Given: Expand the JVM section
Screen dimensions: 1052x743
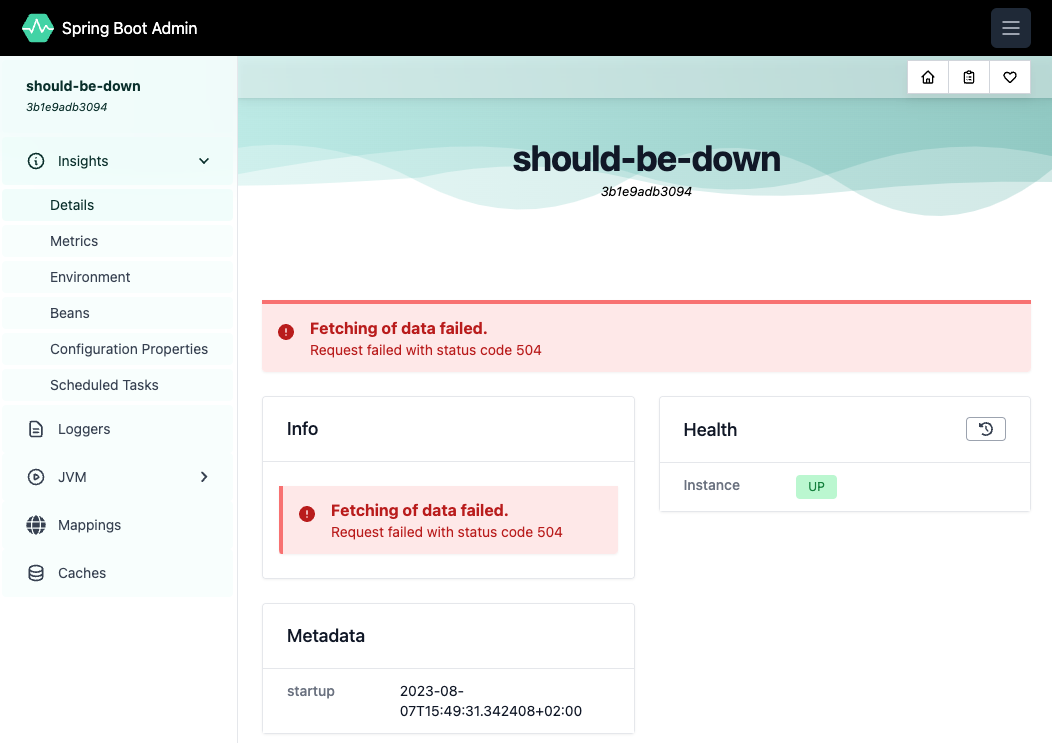Looking at the screenshot, I should pyautogui.click(x=204, y=477).
